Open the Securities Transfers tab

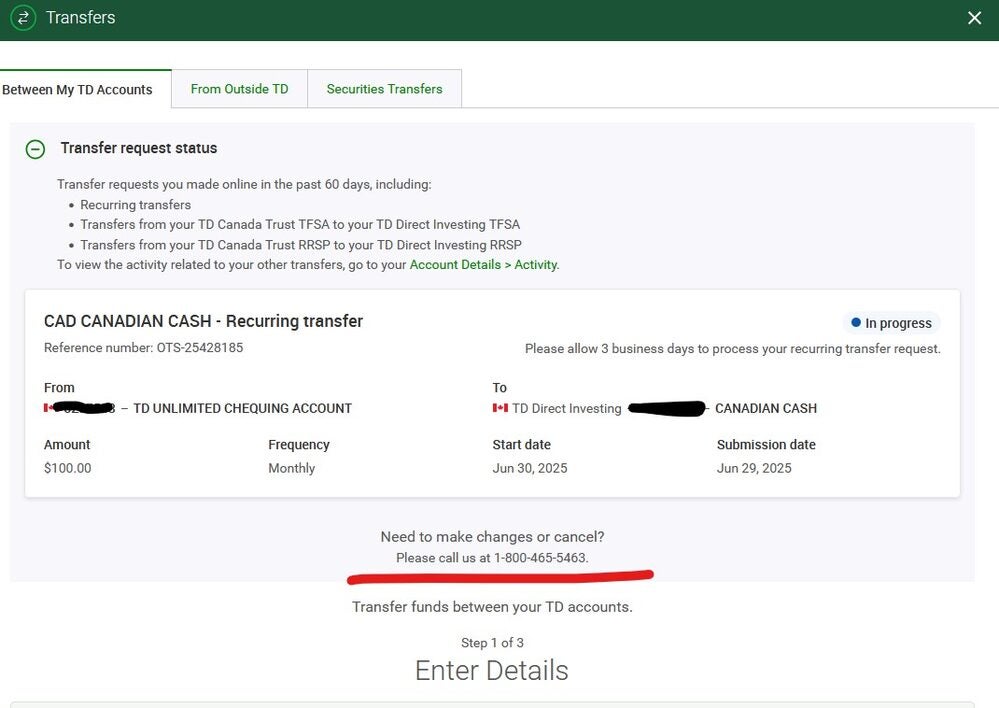(384, 88)
